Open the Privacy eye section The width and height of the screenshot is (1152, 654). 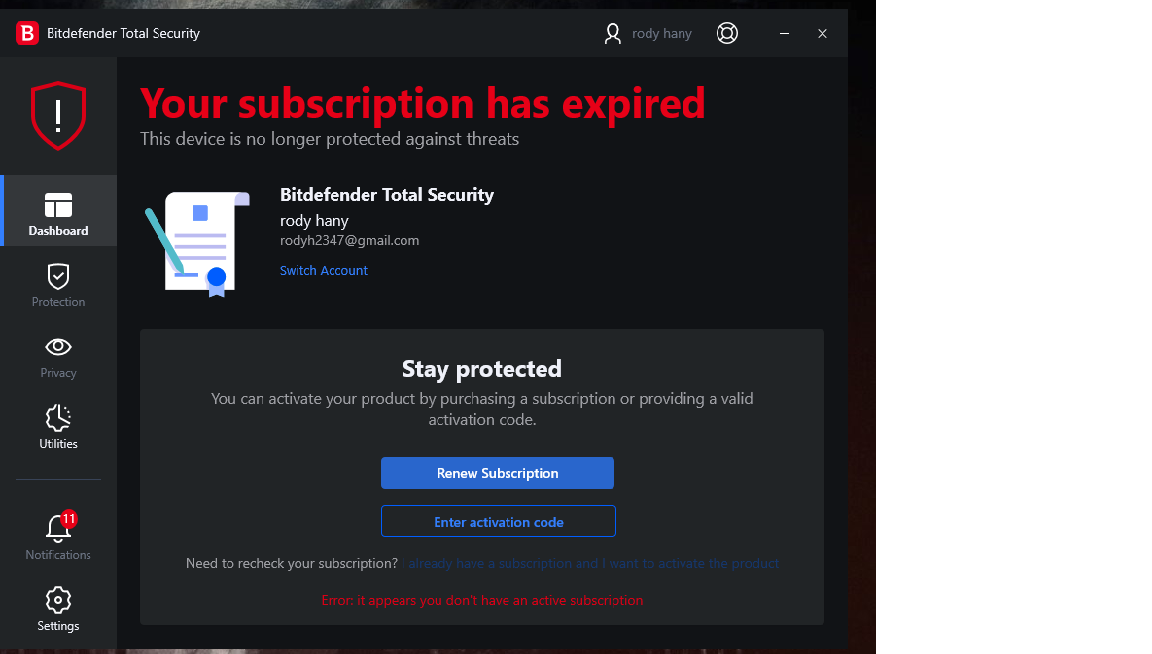[58, 356]
